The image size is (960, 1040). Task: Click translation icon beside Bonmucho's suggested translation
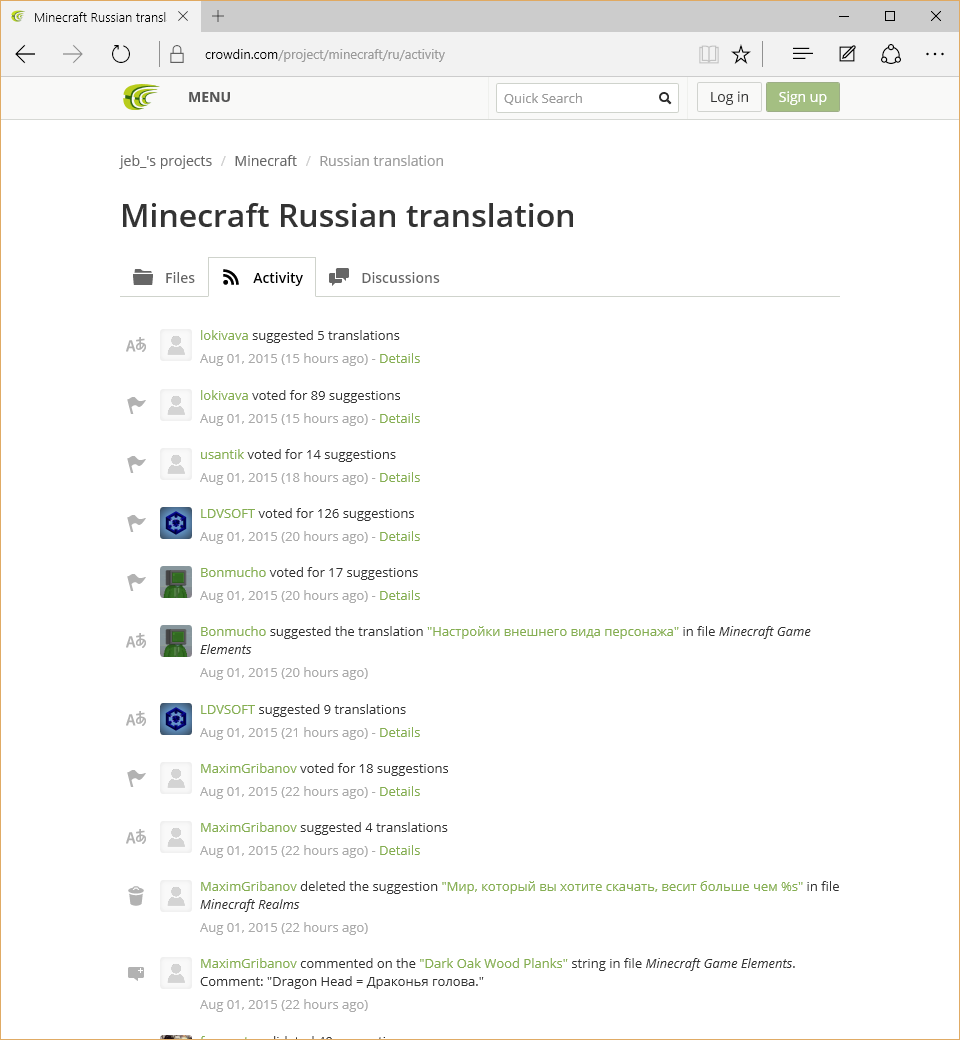click(x=136, y=641)
